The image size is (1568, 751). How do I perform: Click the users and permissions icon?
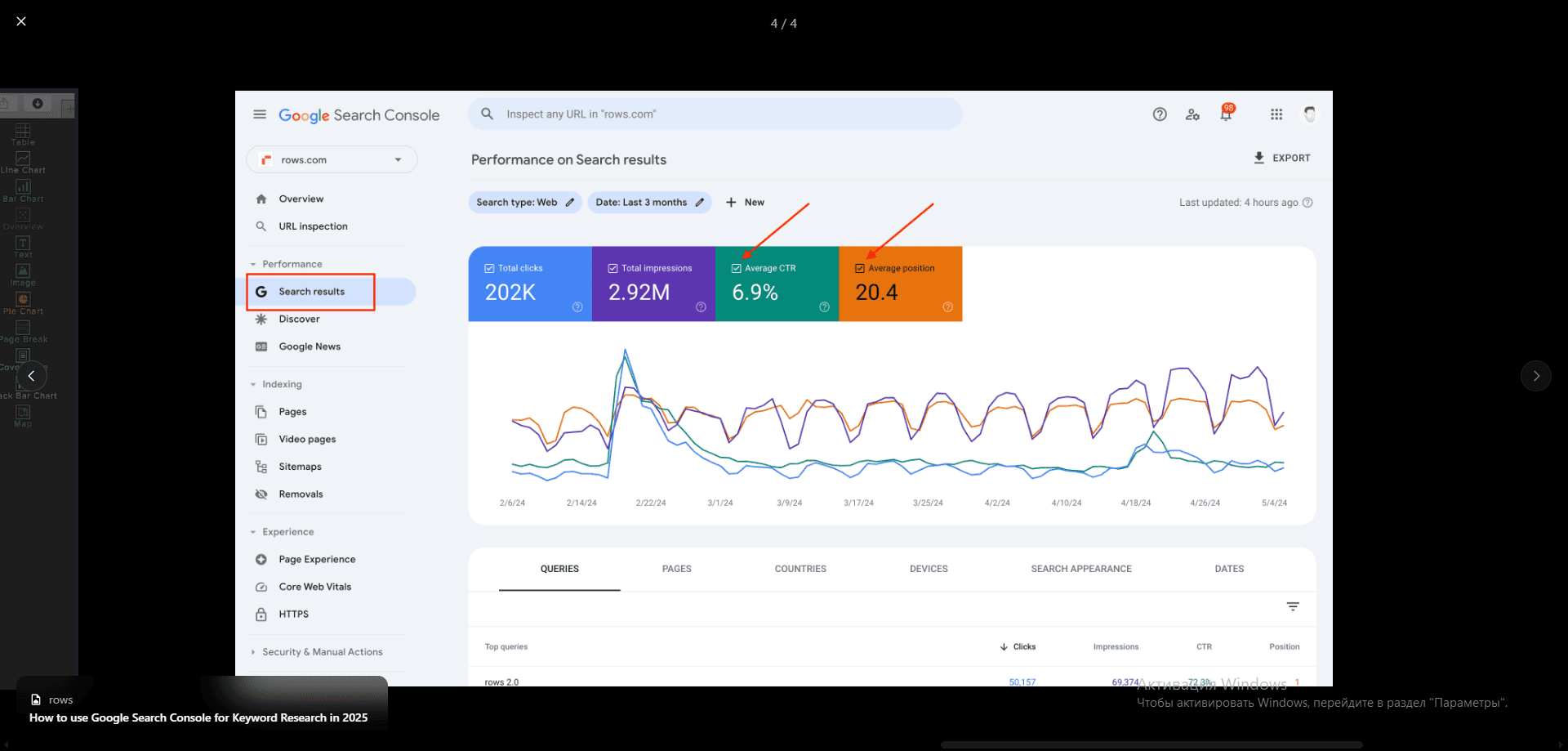pyautogui.click(x=1192, y=114)
